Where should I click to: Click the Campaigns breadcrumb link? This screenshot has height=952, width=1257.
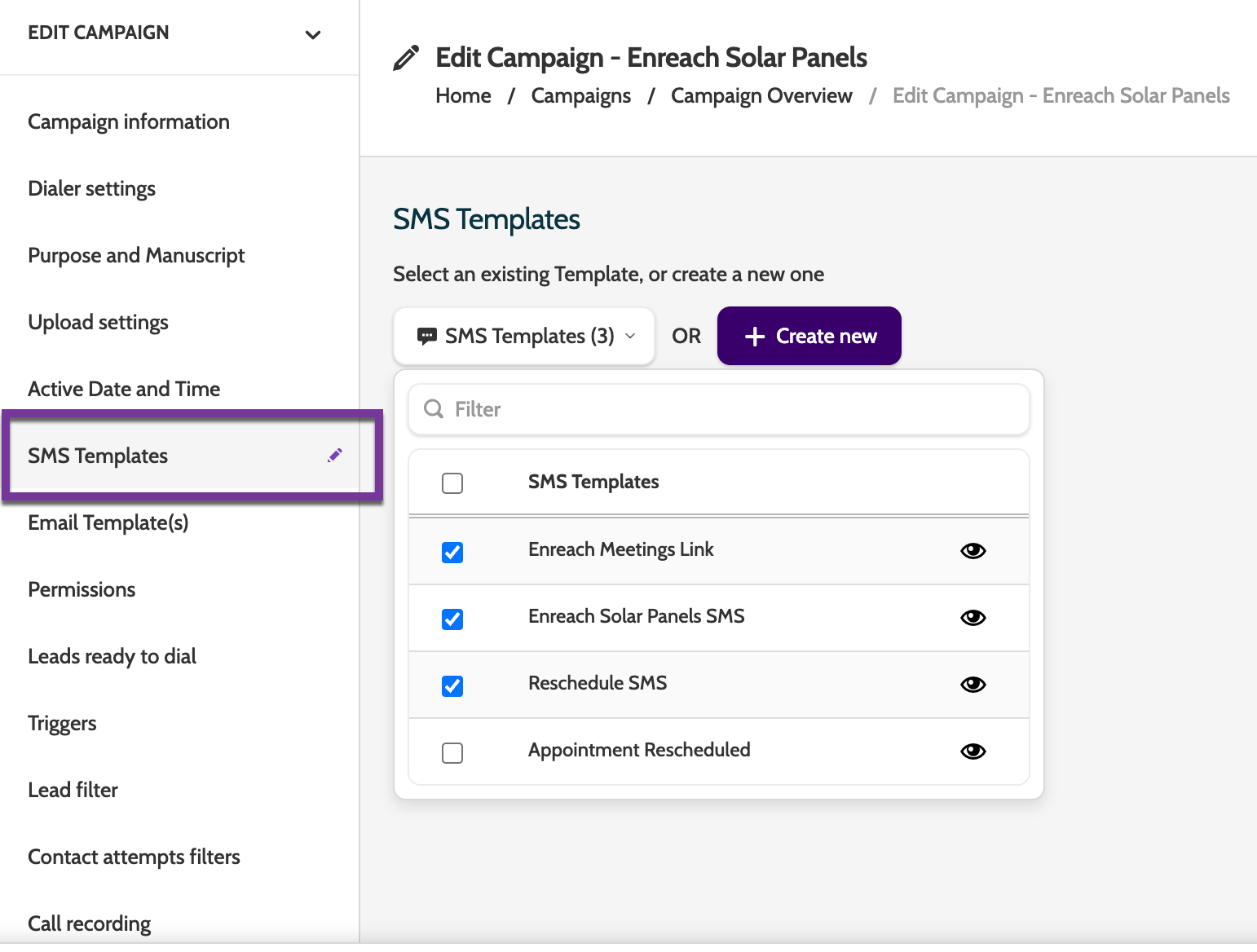point(580,95)
